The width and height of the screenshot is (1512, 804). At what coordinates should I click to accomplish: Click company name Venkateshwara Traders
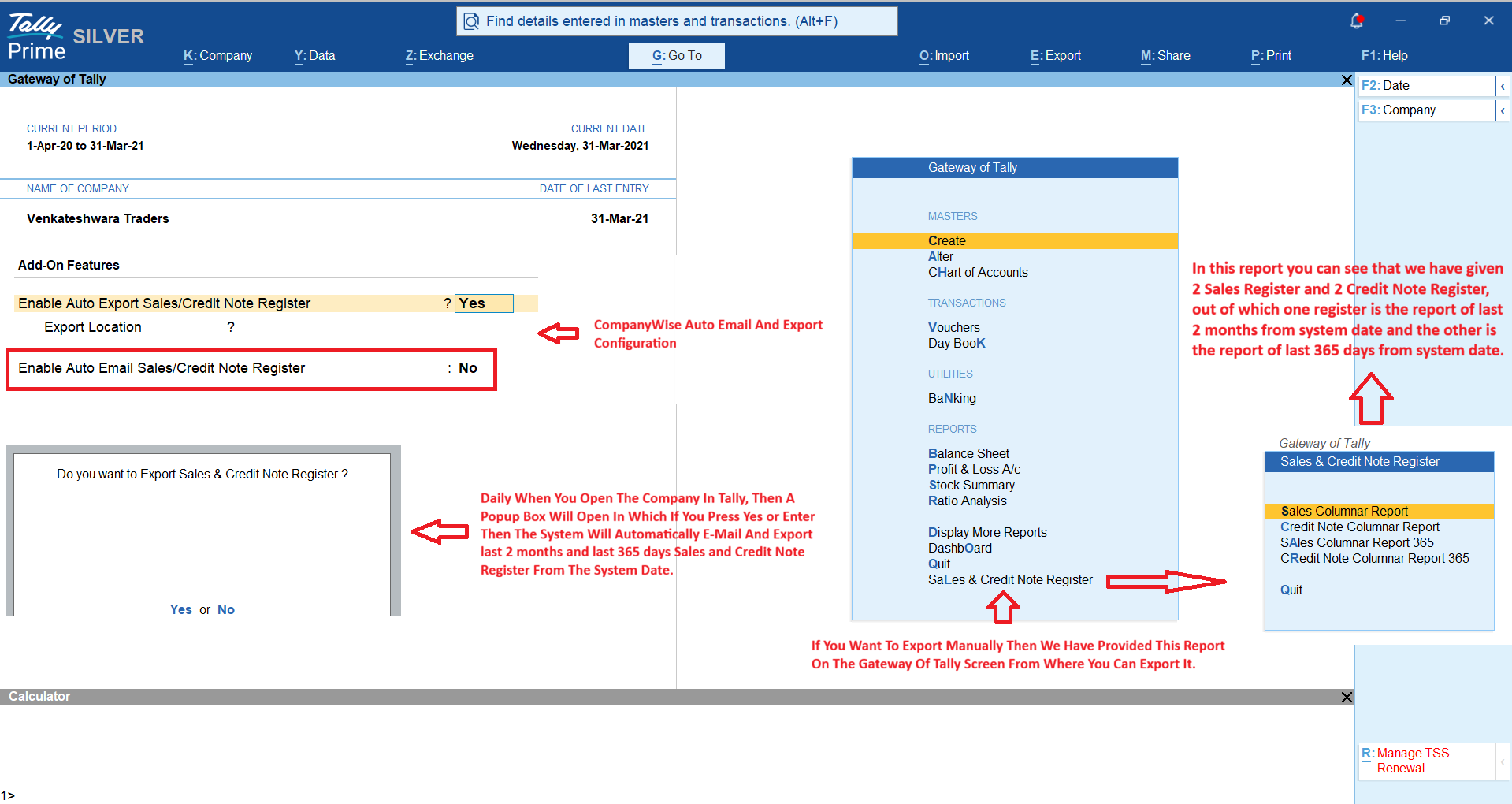coord(98,219)
